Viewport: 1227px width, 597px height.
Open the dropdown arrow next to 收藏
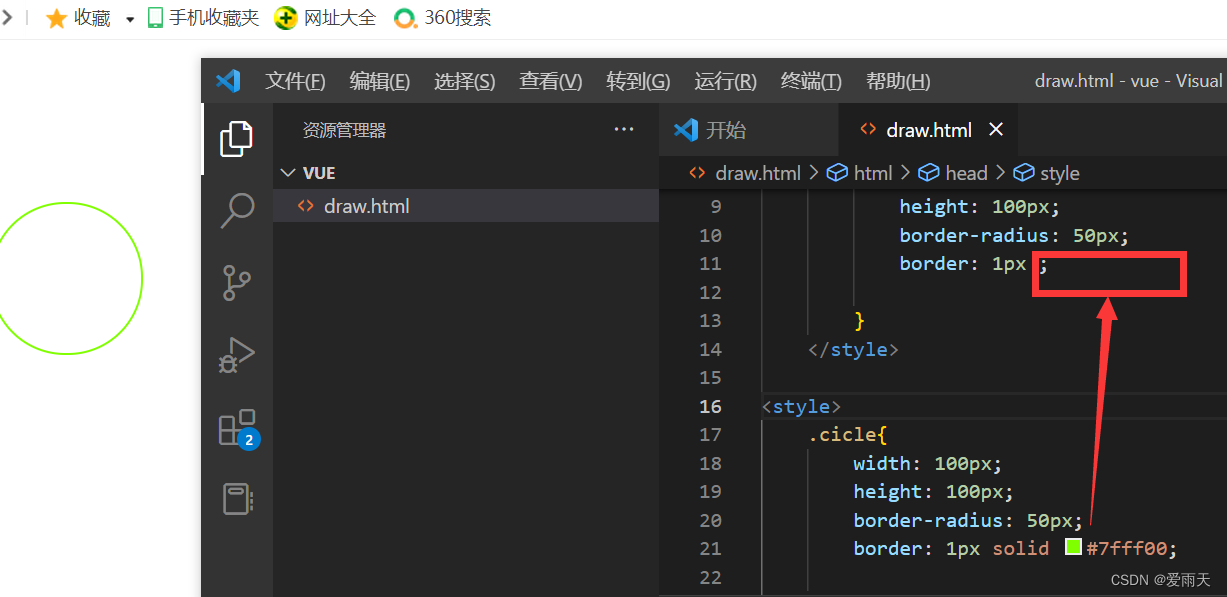(130, 19)
